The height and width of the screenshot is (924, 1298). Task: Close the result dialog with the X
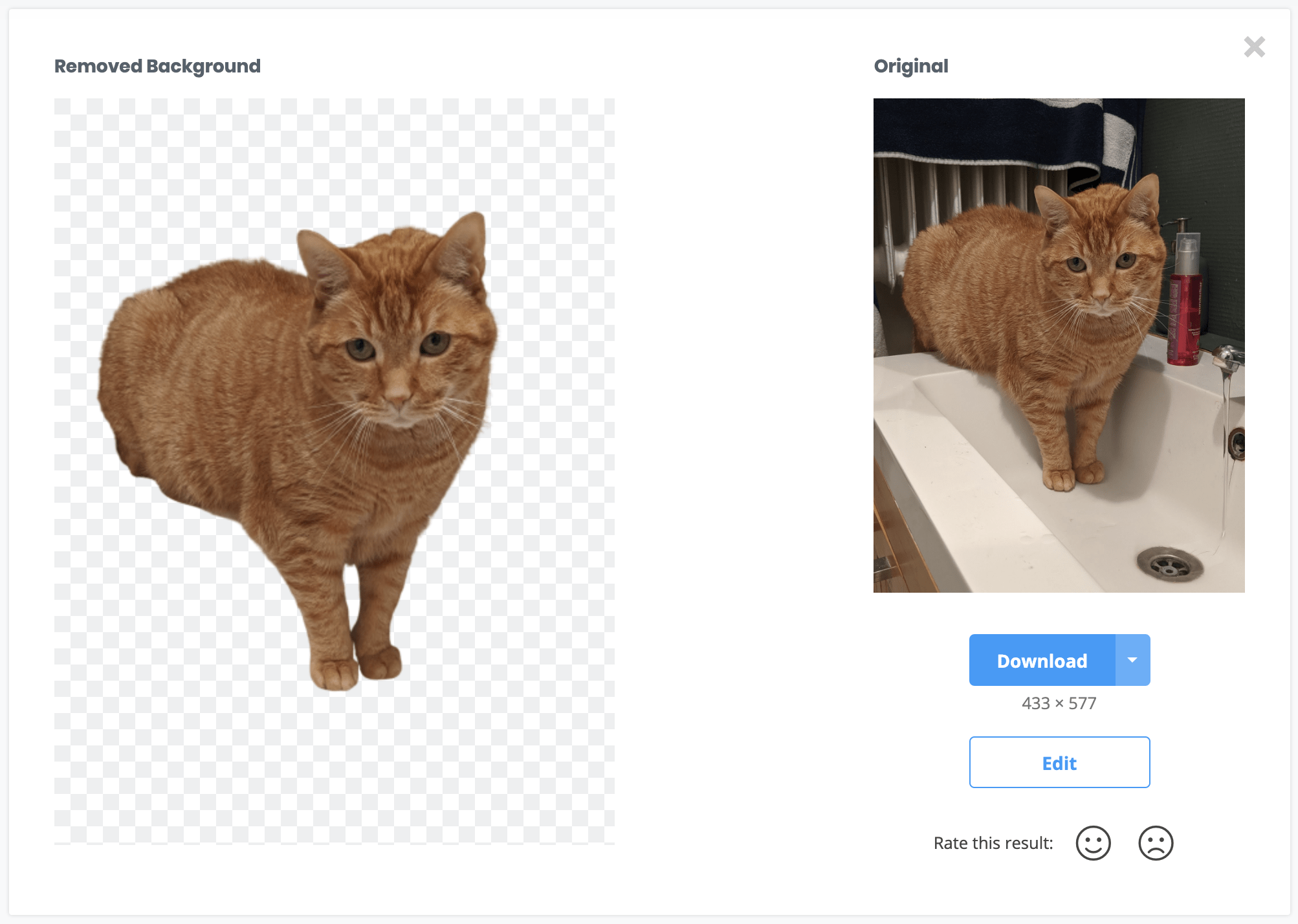coord(1254,47)
